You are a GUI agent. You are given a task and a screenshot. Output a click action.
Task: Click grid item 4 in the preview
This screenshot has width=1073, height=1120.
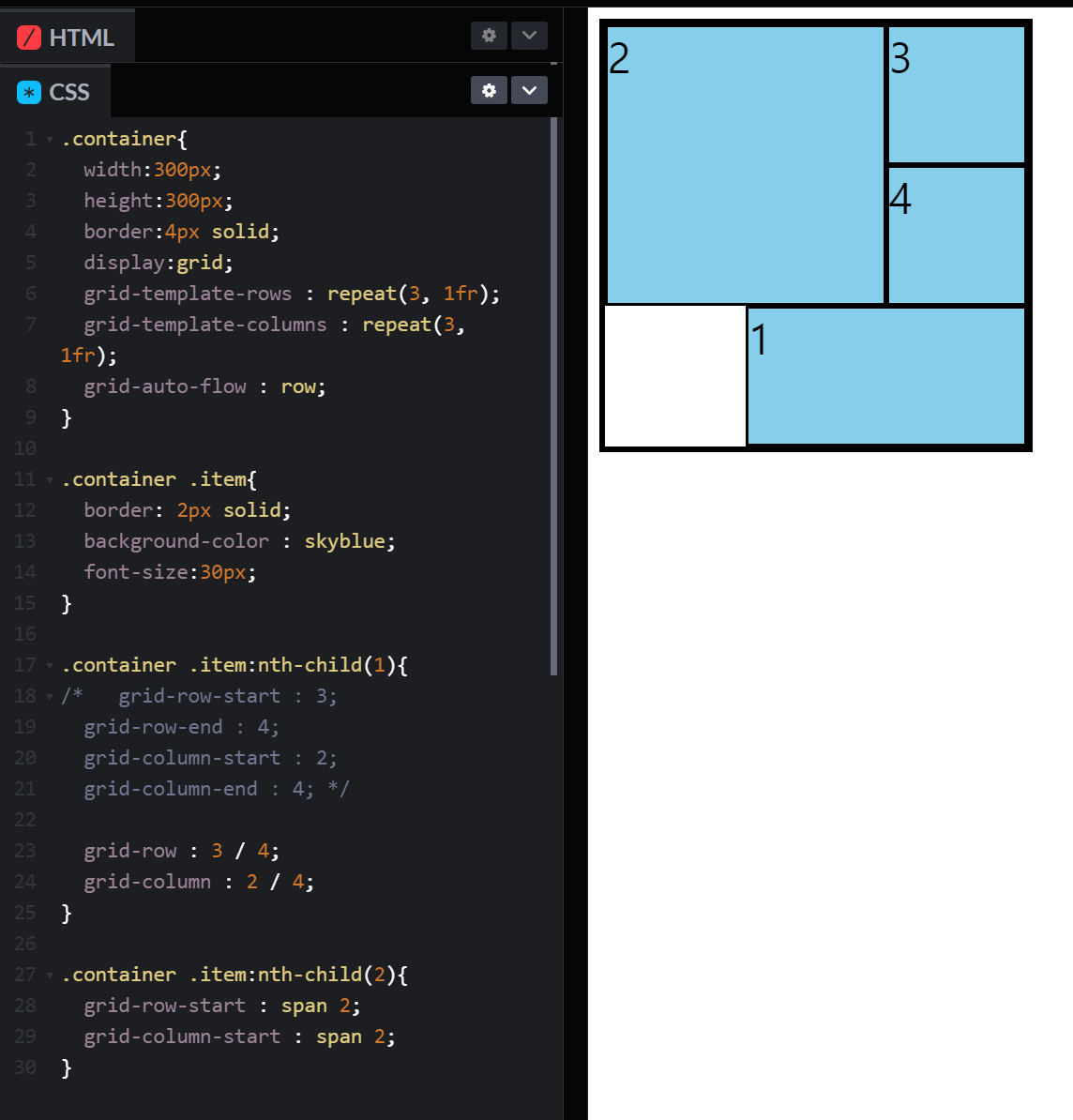[955, 235]
